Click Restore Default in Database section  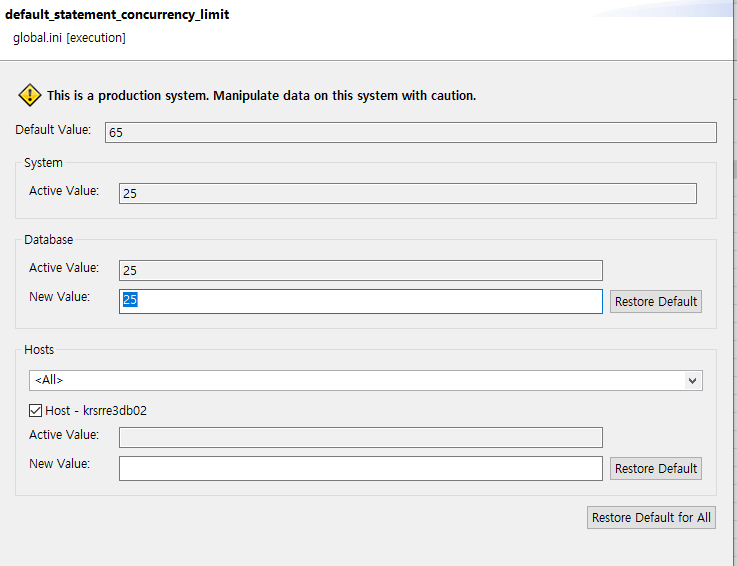tap(656, 301)
